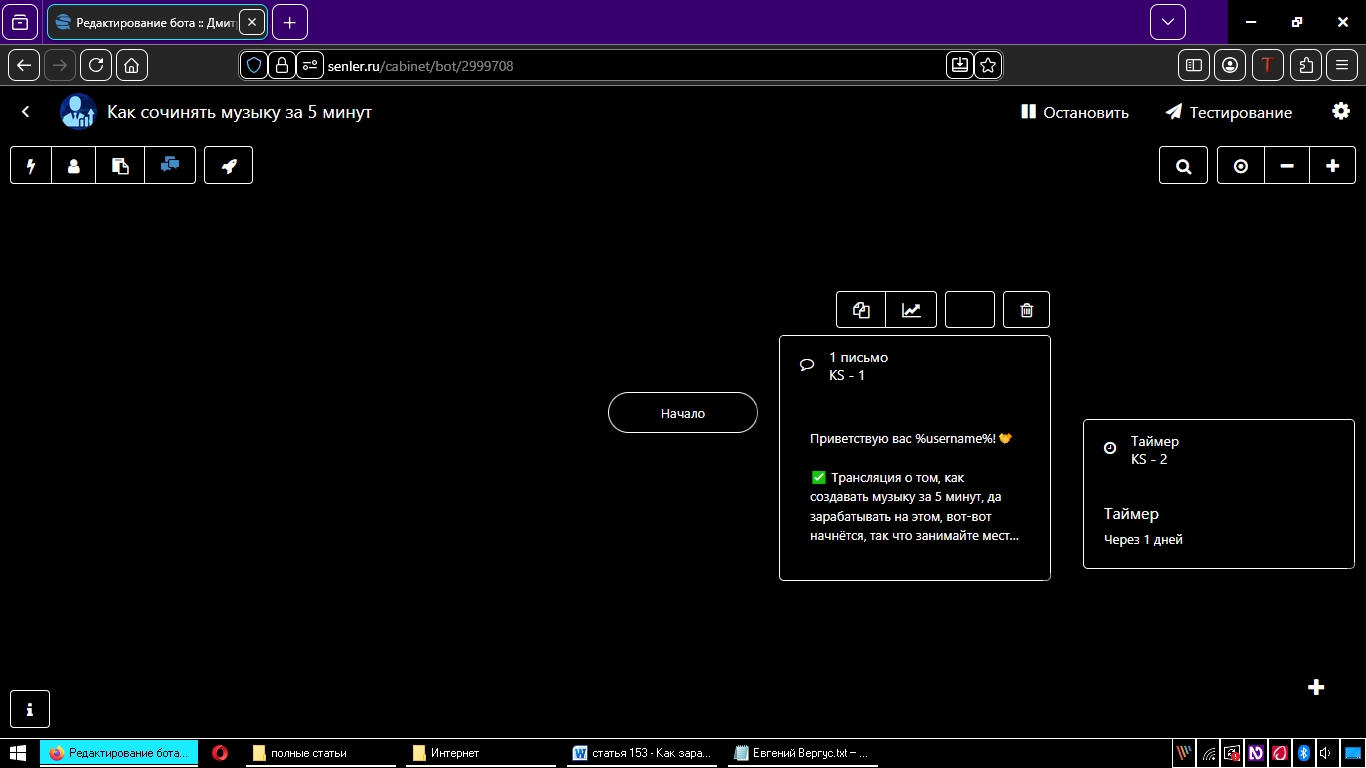Go back using the left chevron
This screenshot has width=1366, height=768.
(26, 112)
